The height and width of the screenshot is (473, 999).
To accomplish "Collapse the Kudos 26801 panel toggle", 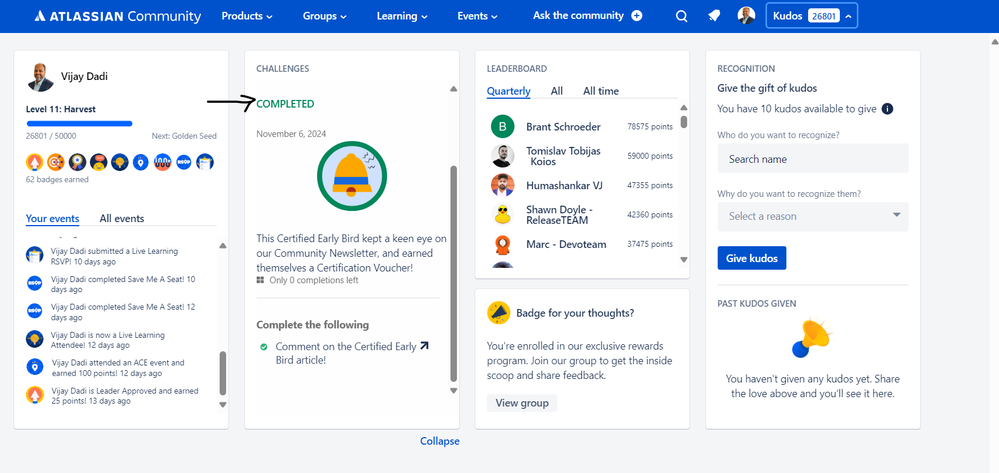I will 812,16.
